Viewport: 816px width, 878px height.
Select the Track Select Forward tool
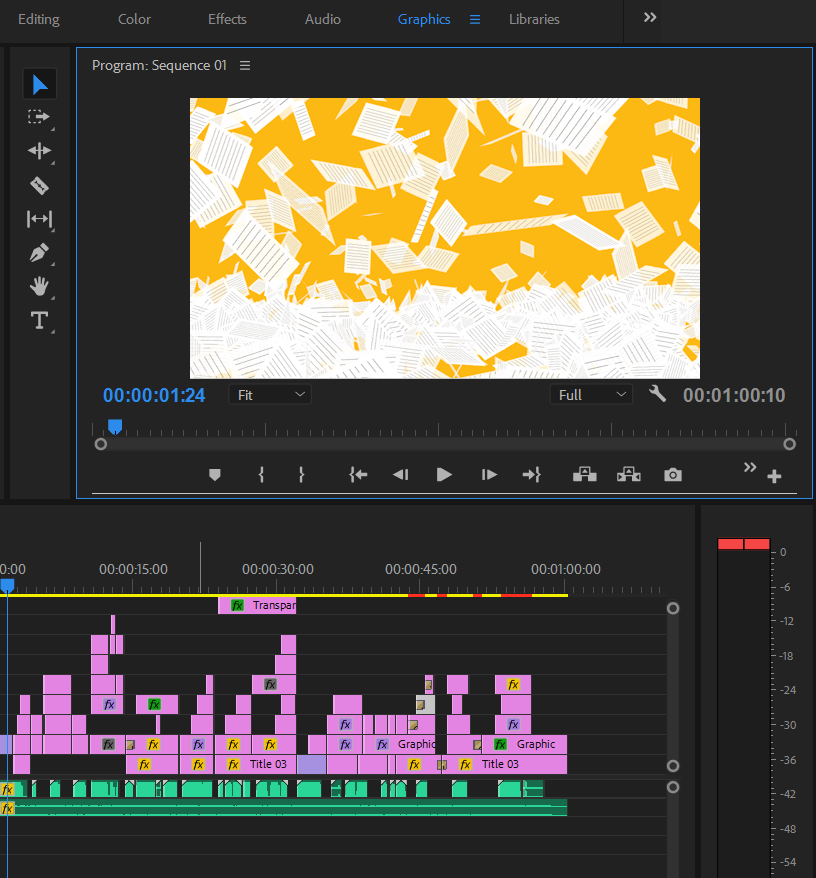click(x=39, y=117)
